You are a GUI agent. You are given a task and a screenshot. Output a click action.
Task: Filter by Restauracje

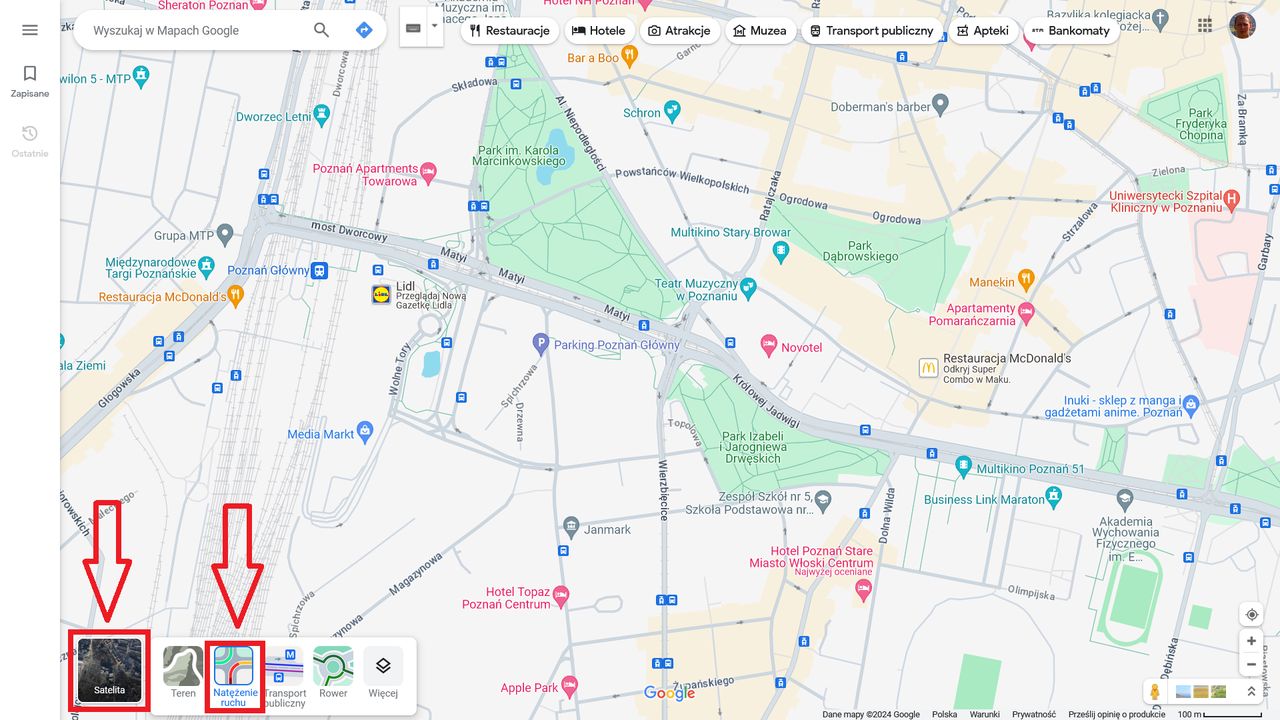[509, 30]
